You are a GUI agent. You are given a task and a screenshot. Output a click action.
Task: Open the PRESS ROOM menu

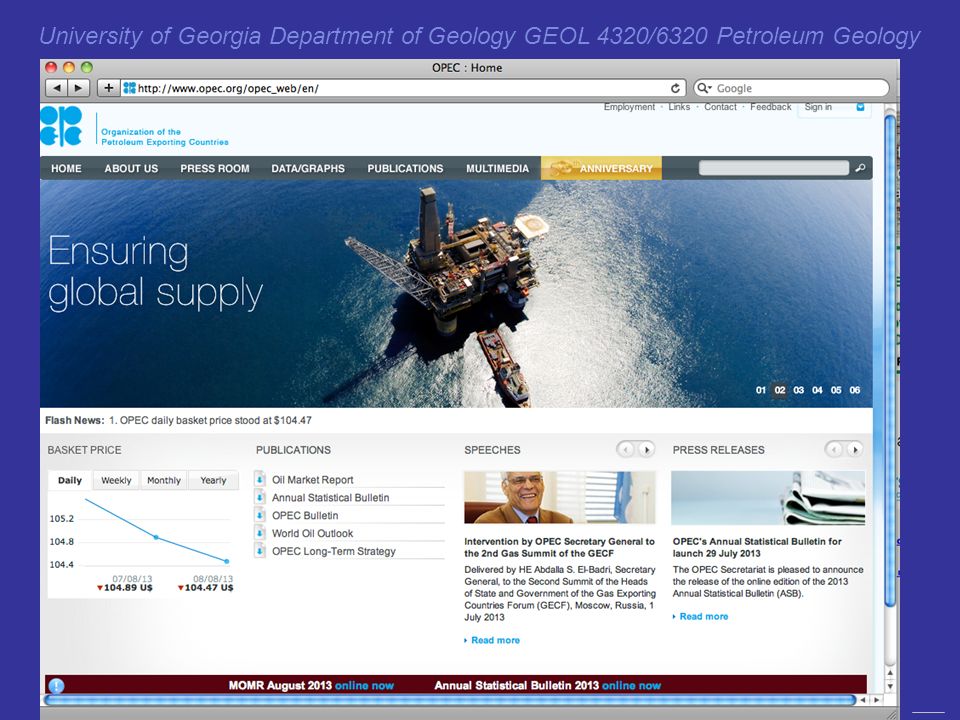215,168
